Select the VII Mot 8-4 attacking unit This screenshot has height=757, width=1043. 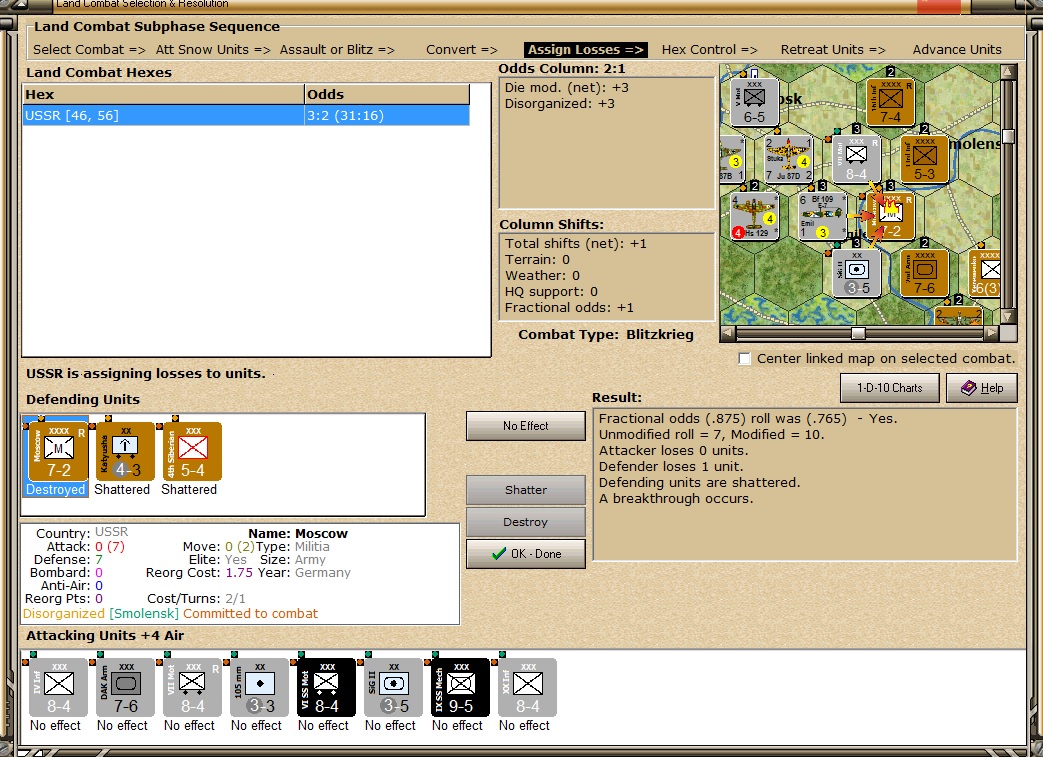[x=192, y=687]
